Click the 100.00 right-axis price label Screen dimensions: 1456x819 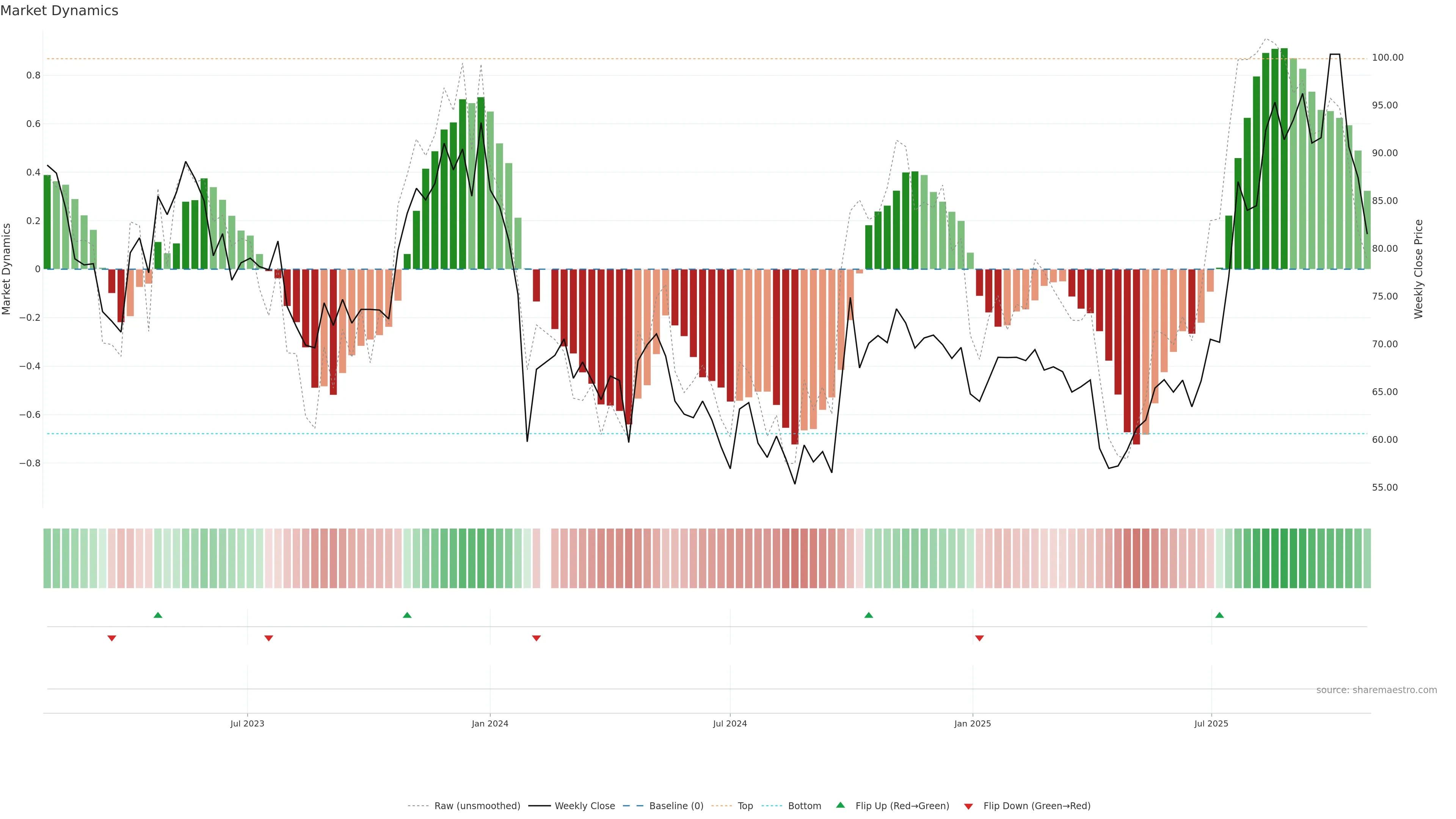tap(1388, 58)
